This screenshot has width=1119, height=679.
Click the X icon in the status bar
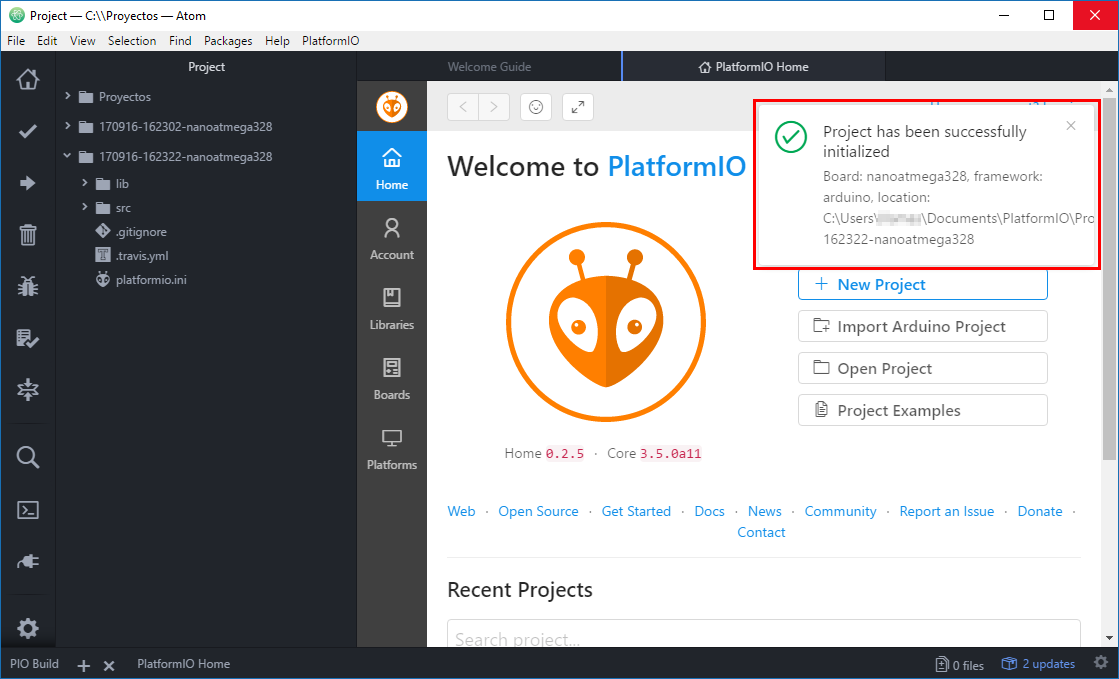[109, 665]
